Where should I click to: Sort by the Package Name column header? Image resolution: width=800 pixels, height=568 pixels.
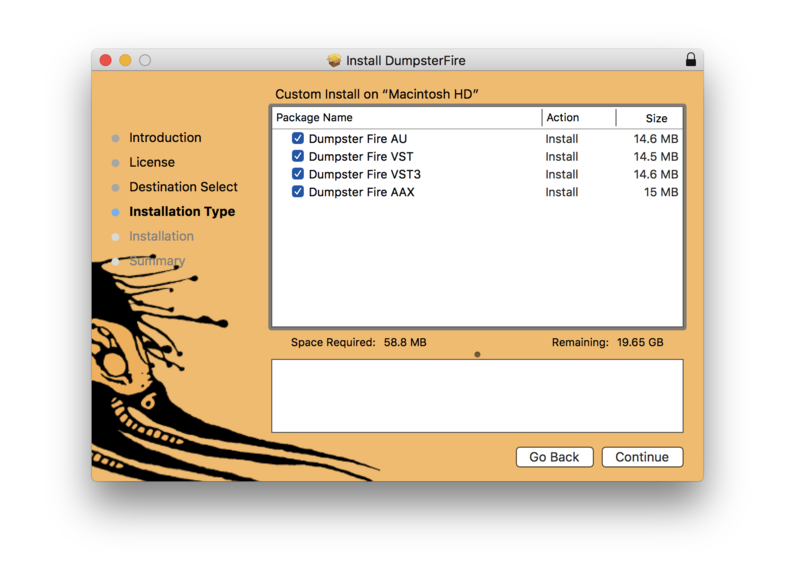tap(405, 118)
